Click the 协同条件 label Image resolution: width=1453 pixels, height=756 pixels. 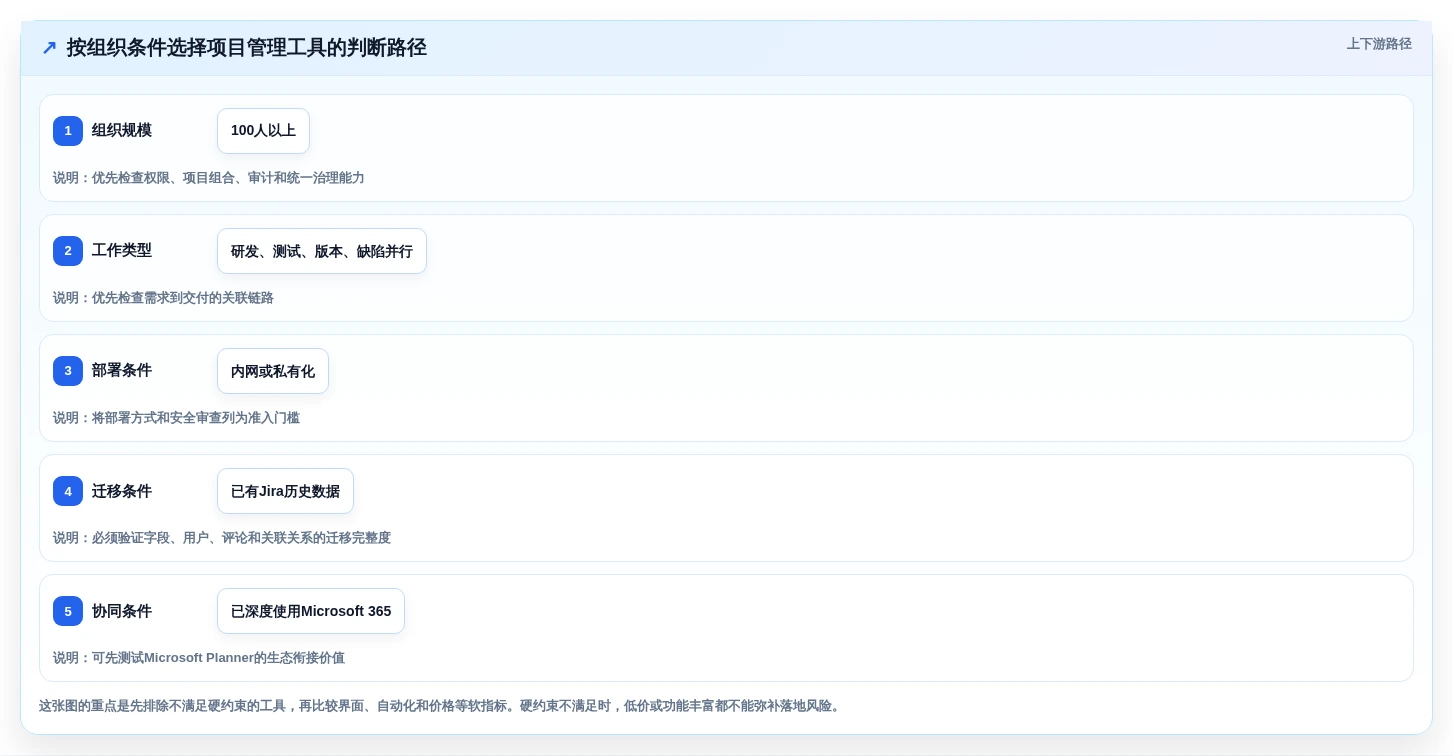point(122,611)
